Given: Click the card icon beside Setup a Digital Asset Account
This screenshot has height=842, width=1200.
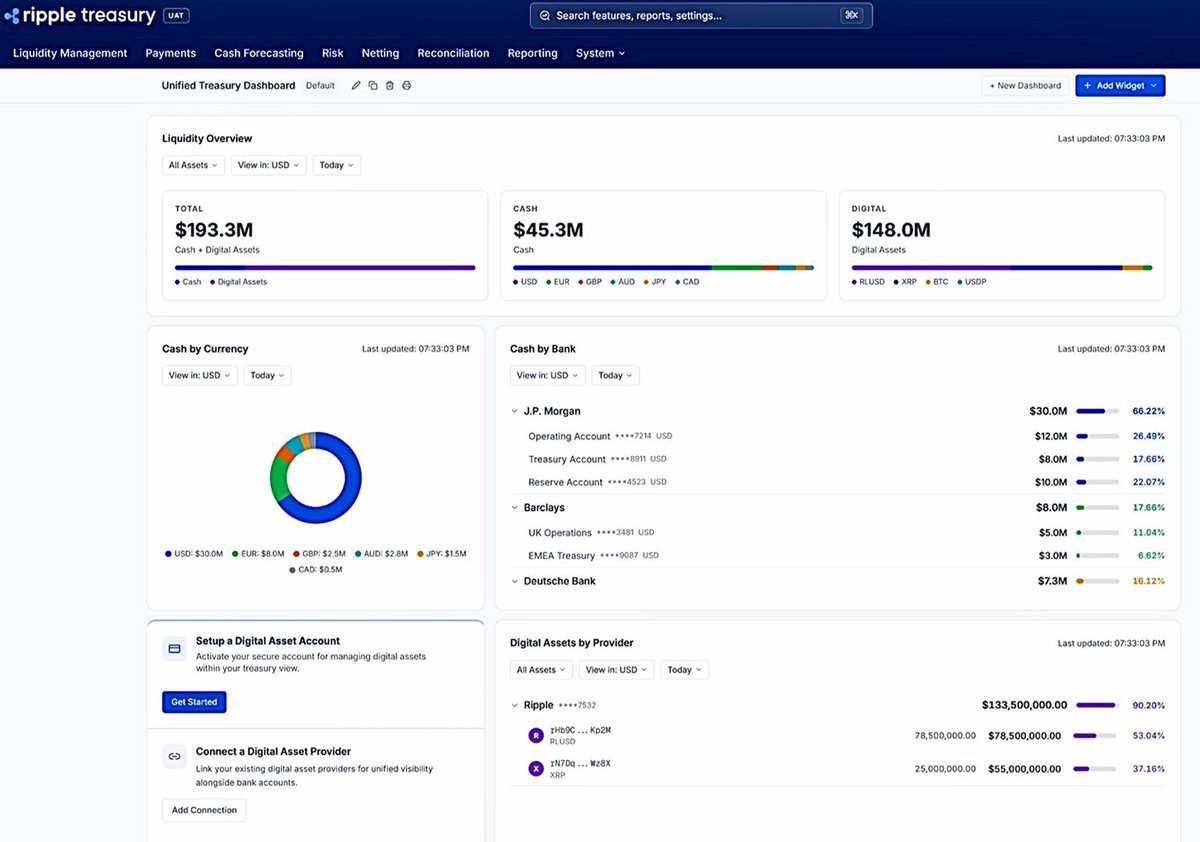Looking at the screenshot, I should 174,649.
